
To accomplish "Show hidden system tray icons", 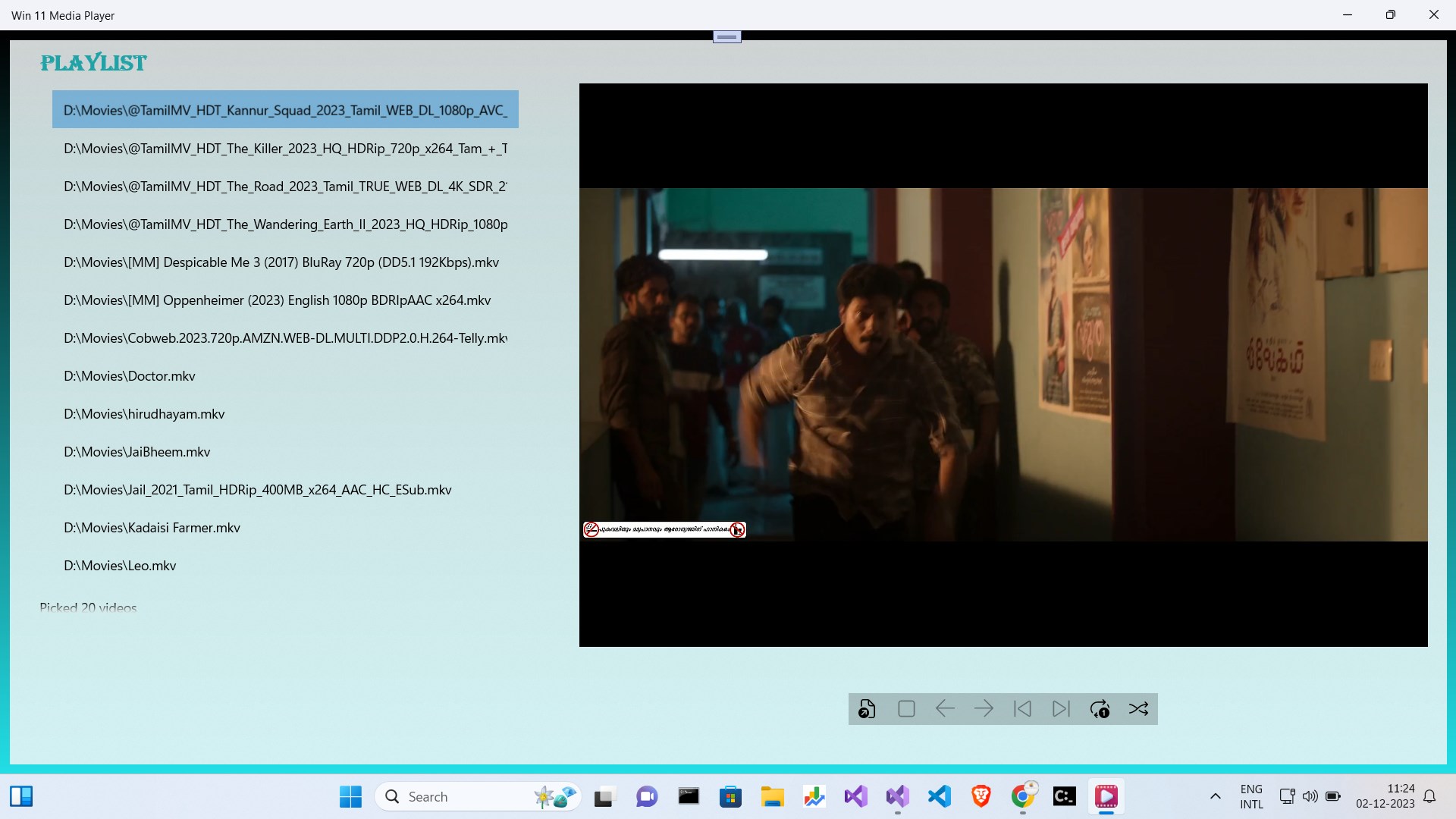I will tap(1215, 796).
